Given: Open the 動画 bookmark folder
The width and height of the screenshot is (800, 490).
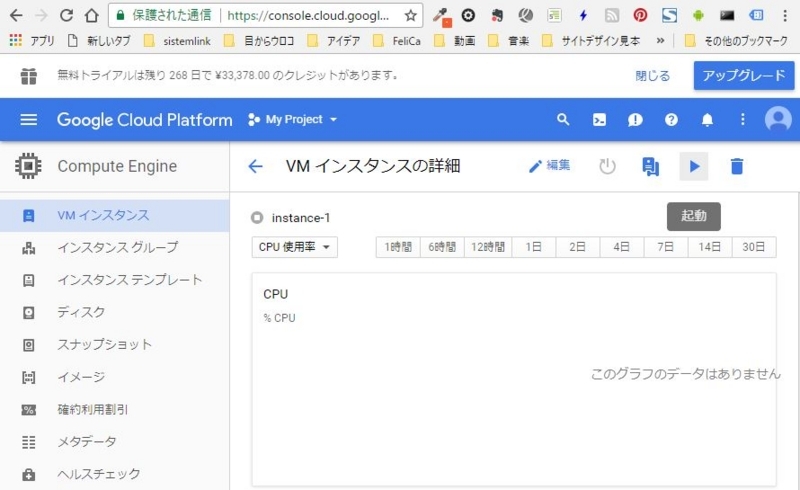Looking at the screenshot, I should point(455,41).
